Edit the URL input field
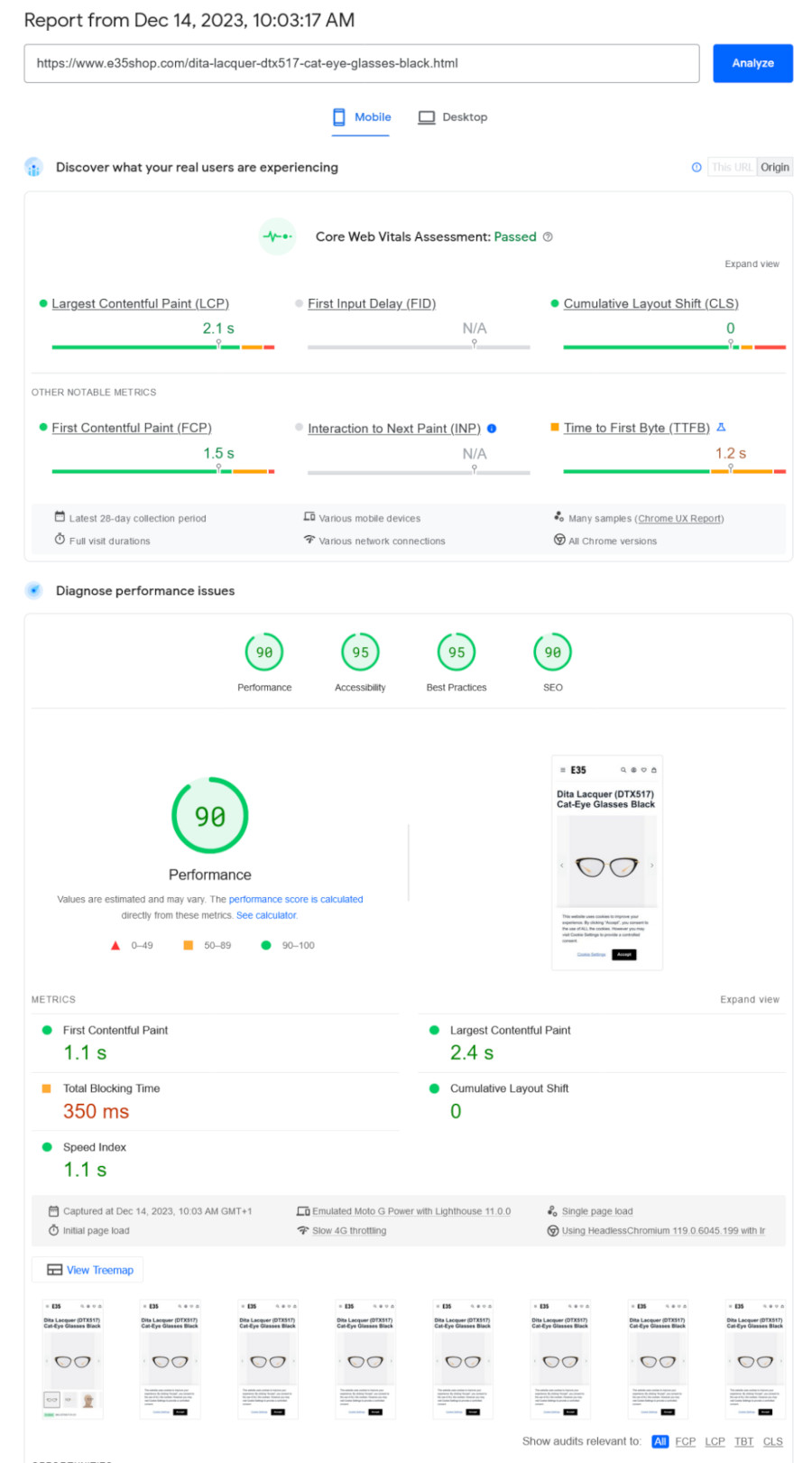 tap(362, 63)
